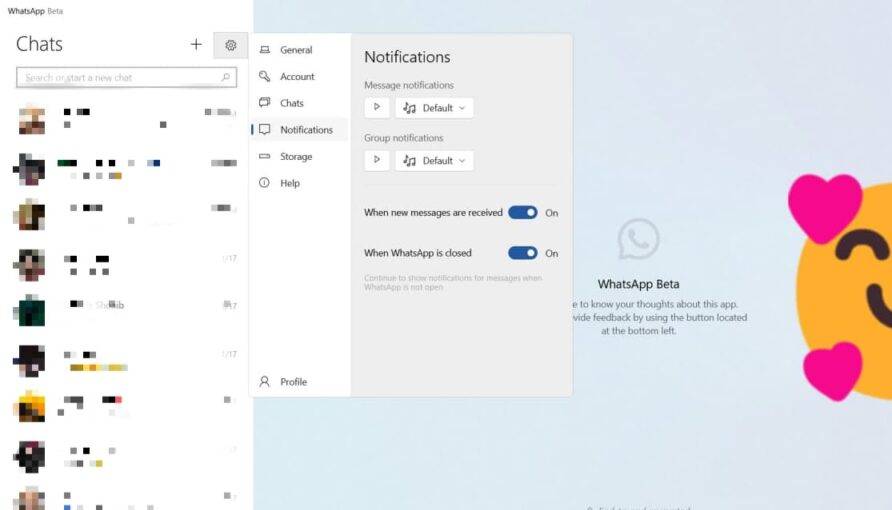Click the Chats heading

[39, 44]
